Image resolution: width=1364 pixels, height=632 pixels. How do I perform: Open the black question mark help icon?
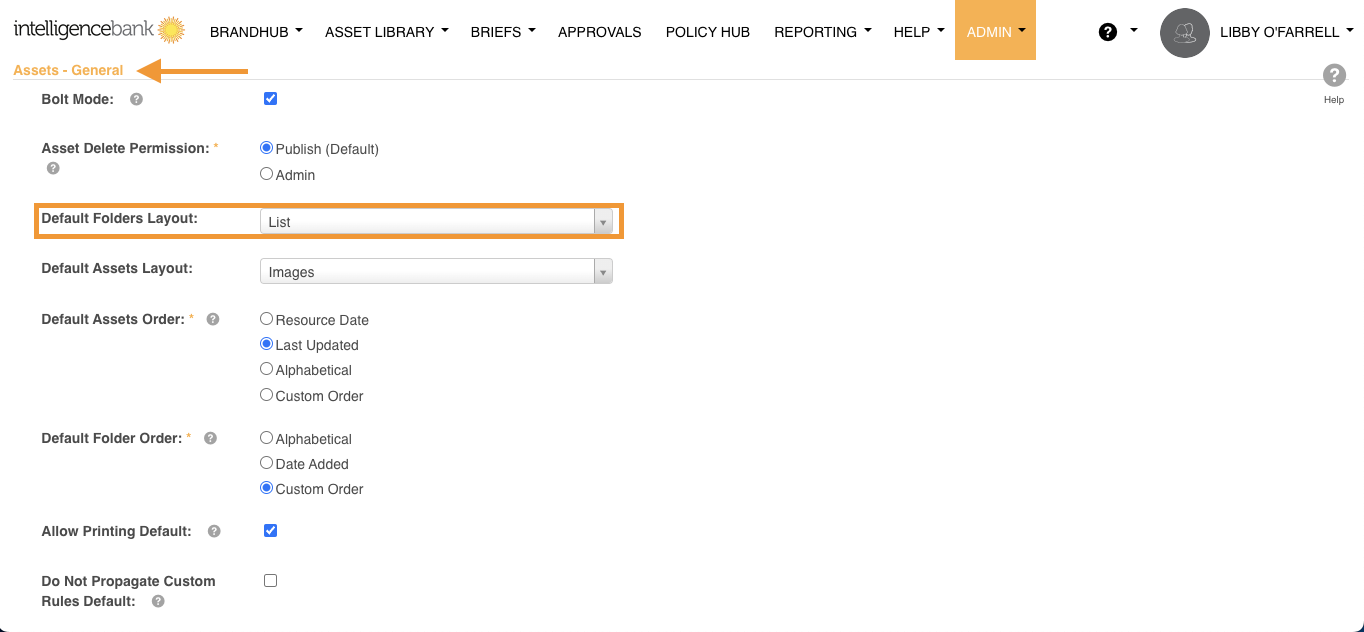tap(1107, 32)
